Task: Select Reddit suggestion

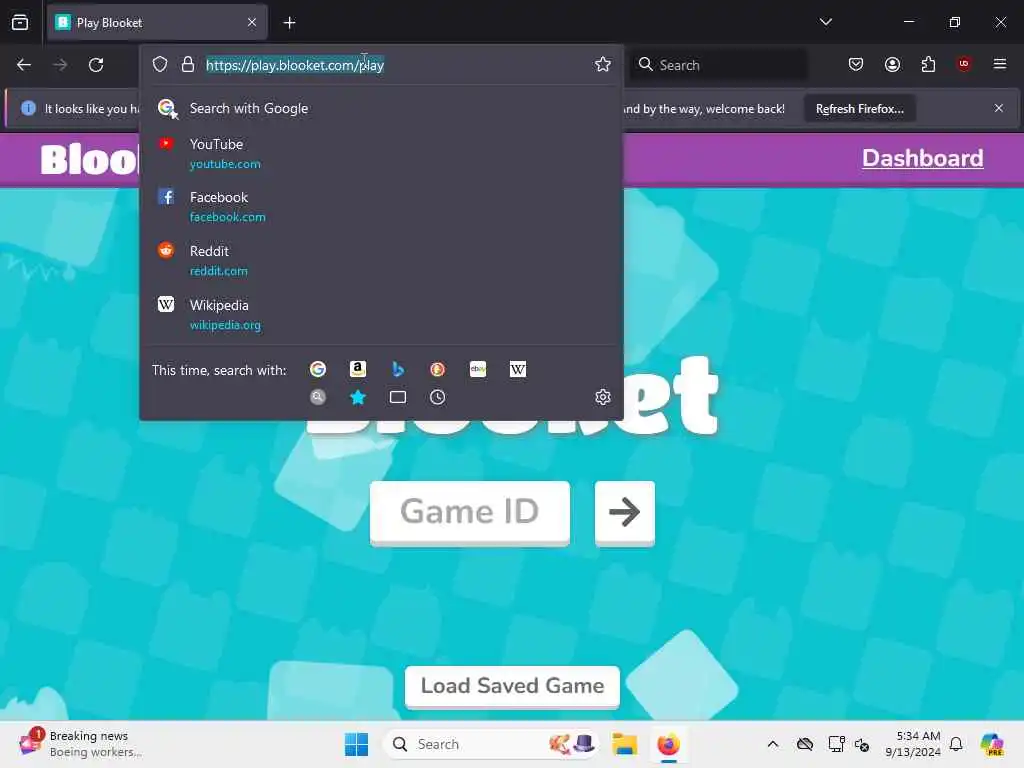Action: (x=381, y=260)
